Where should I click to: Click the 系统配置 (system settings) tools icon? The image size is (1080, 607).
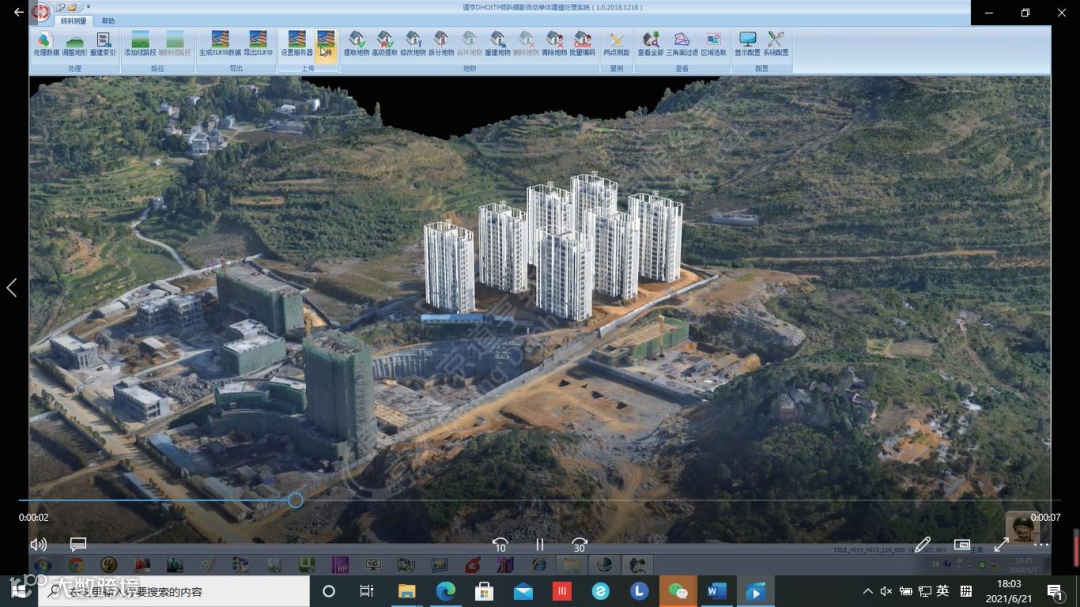coord(776,43)
